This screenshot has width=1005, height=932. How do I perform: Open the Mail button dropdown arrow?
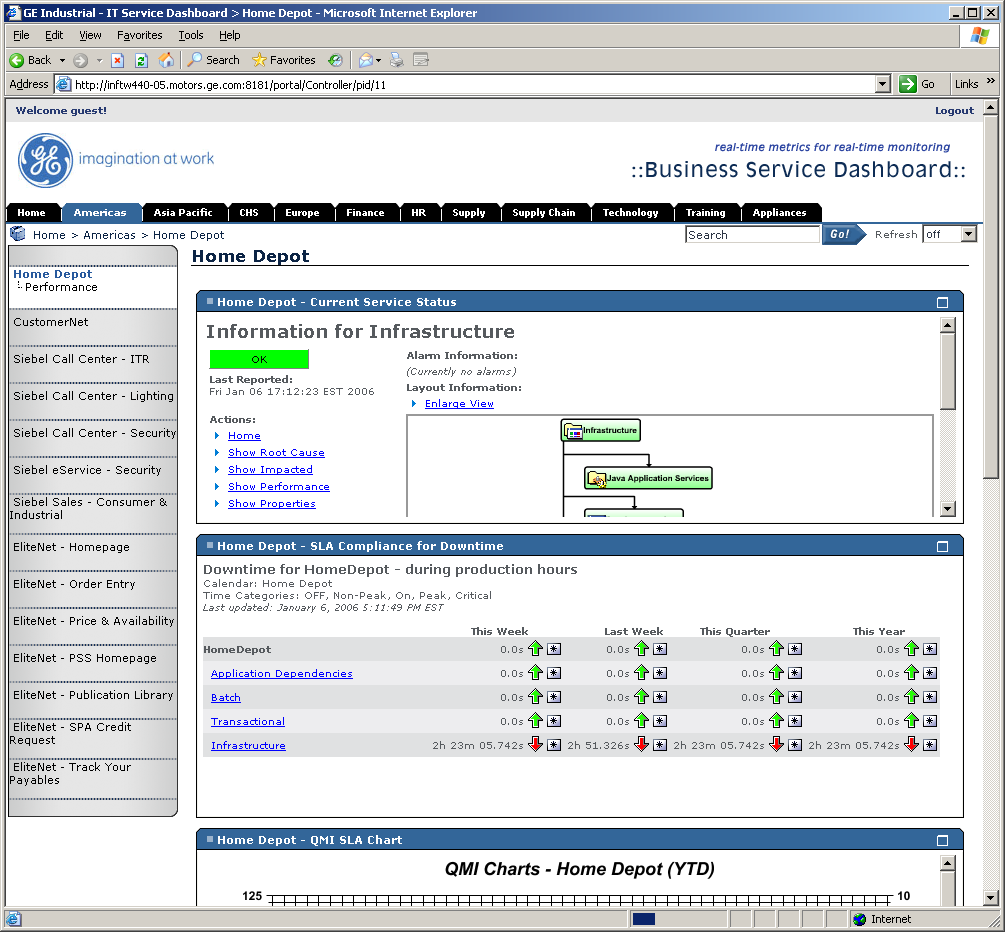point(379,60)
